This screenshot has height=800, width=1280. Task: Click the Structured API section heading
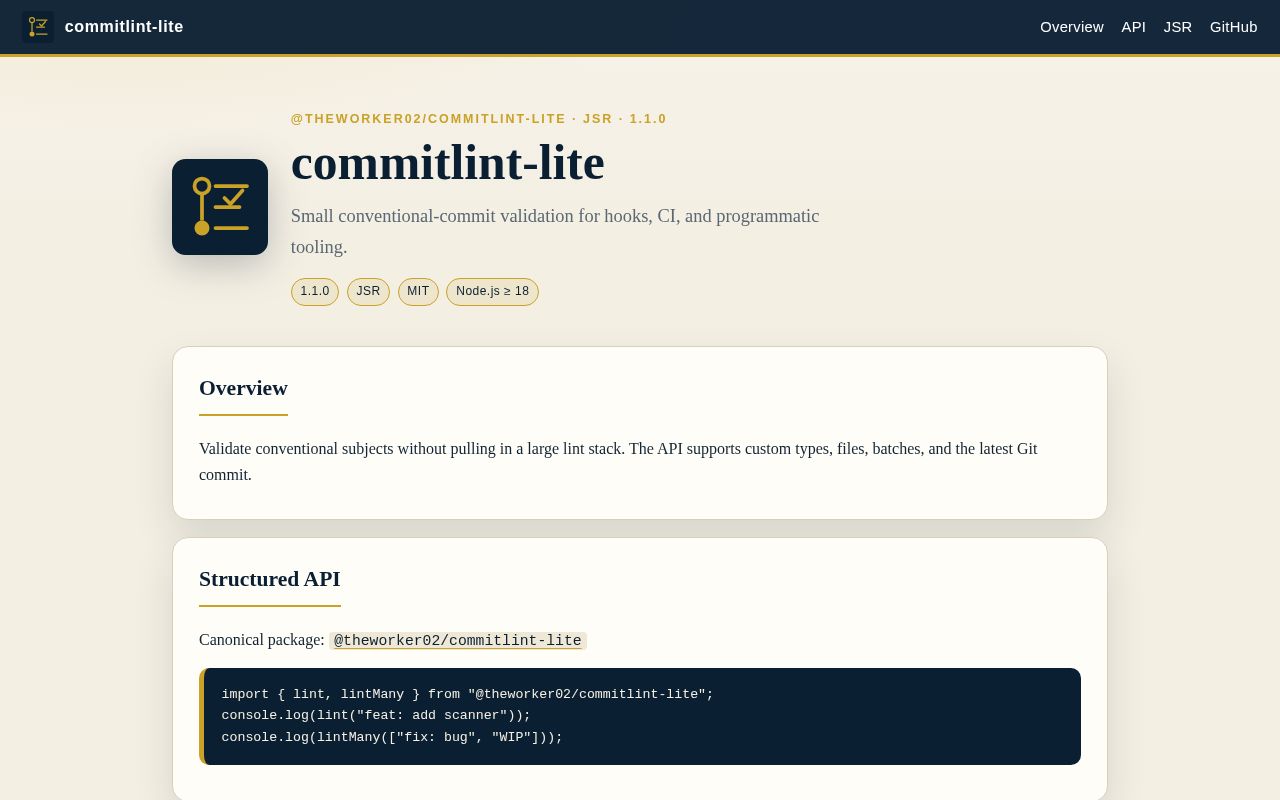[270, 579]
